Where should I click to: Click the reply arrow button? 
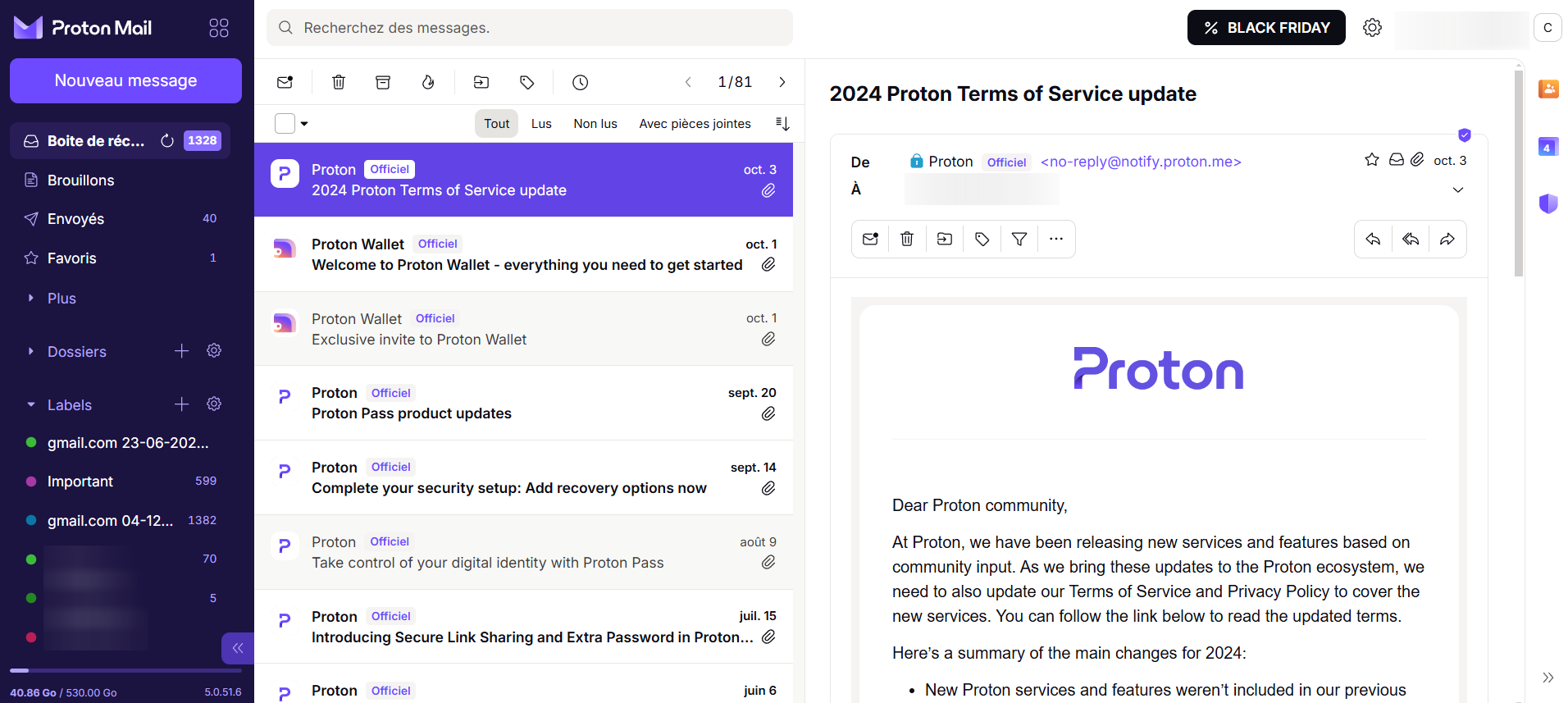click(x=1373, y=240)
